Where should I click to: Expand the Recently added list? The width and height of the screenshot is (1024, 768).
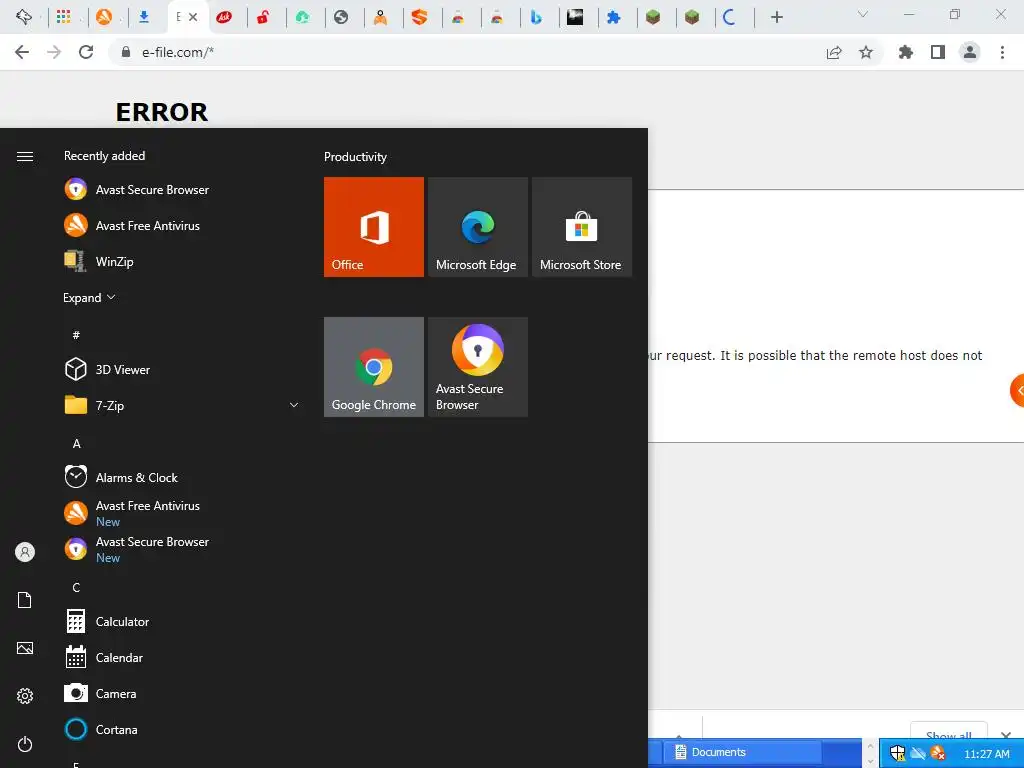tap(89, 298)
